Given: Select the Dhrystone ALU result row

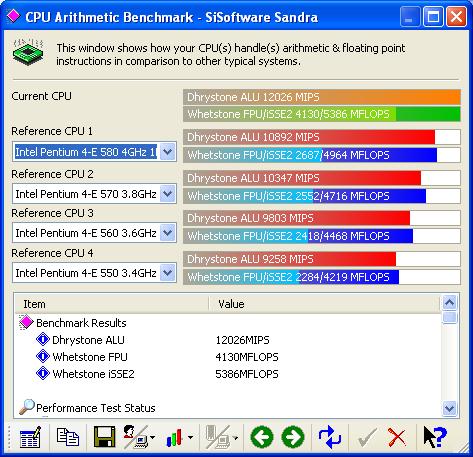Looking at the screenshot, I should coord(228,340).
